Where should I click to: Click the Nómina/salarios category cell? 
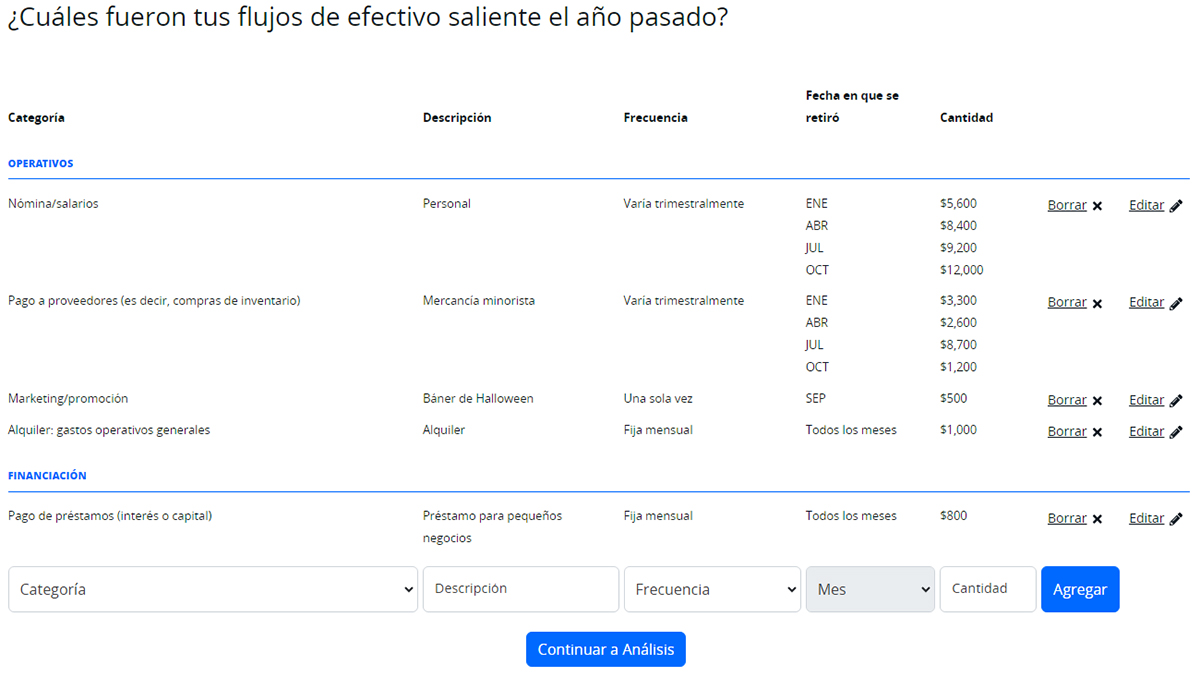point(53,204)
